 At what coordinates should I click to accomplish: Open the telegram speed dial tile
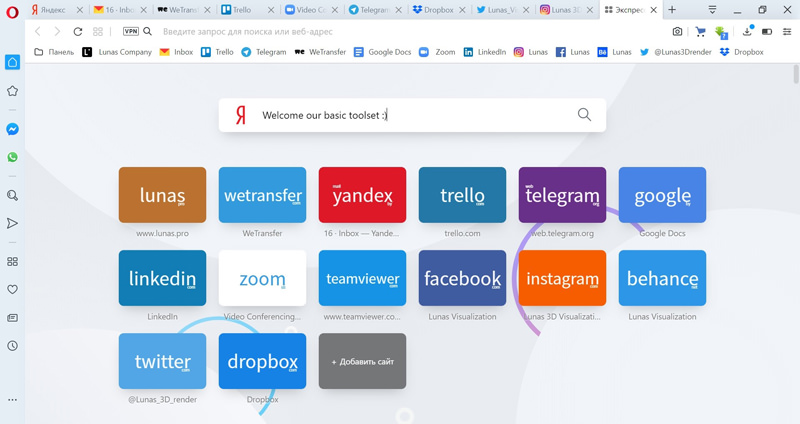click(562, 195)
